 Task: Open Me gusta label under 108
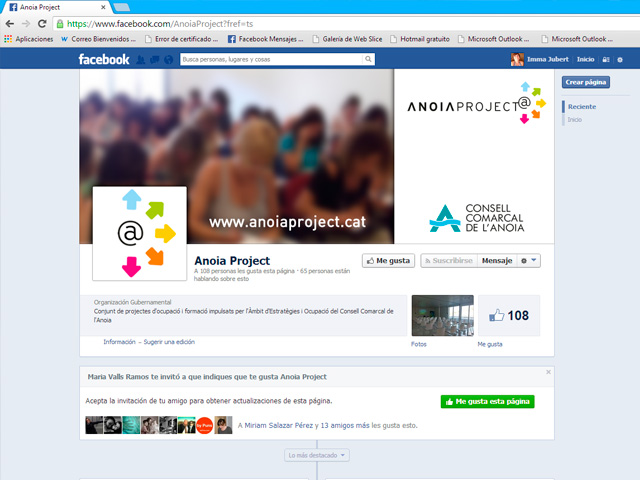coord(490,344)
